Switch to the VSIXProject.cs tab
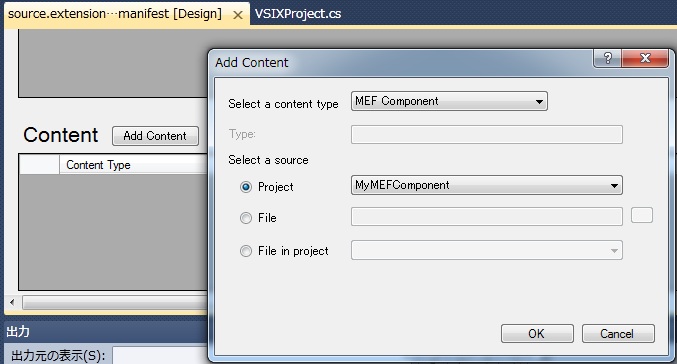The image size is (677, 364). tap(298, 14)
